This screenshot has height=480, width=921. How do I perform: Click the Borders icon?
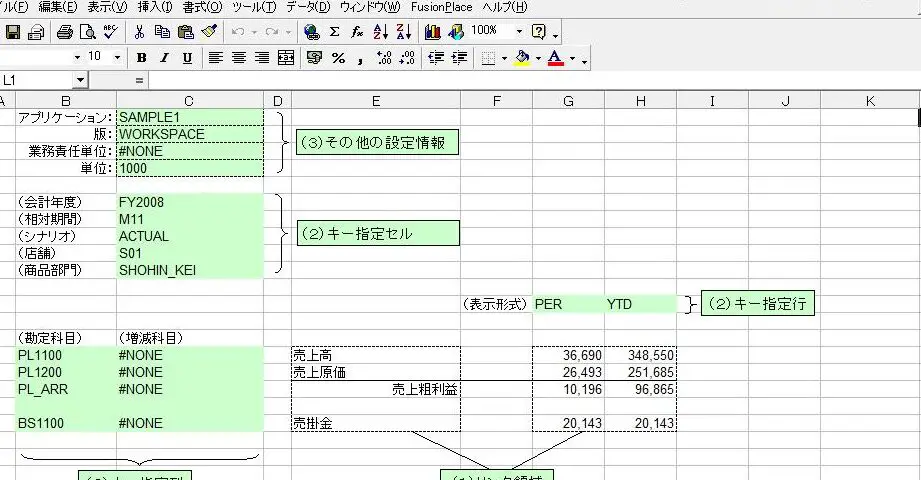(x=488, y=58)
